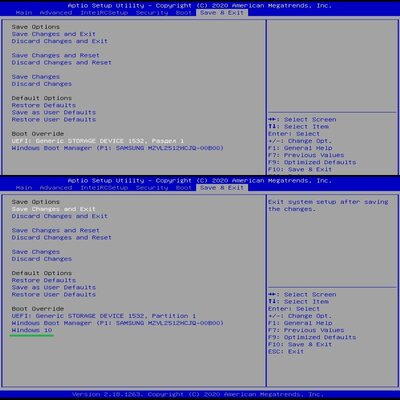Choose Restore Defaults in the lower screen

(44, 280)
